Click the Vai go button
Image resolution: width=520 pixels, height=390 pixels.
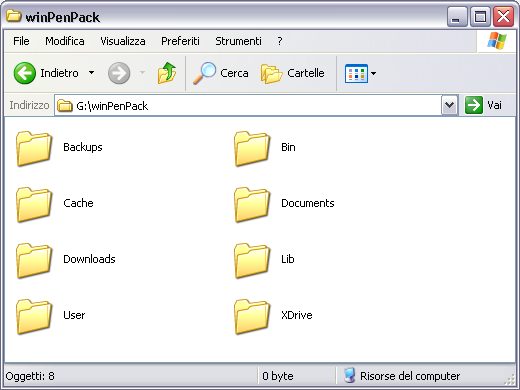[483, 105]
